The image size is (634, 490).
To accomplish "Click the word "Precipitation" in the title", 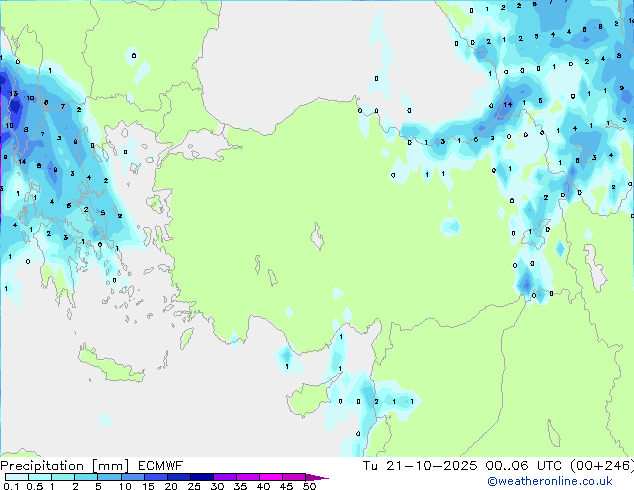I will (x=42, y=466).
